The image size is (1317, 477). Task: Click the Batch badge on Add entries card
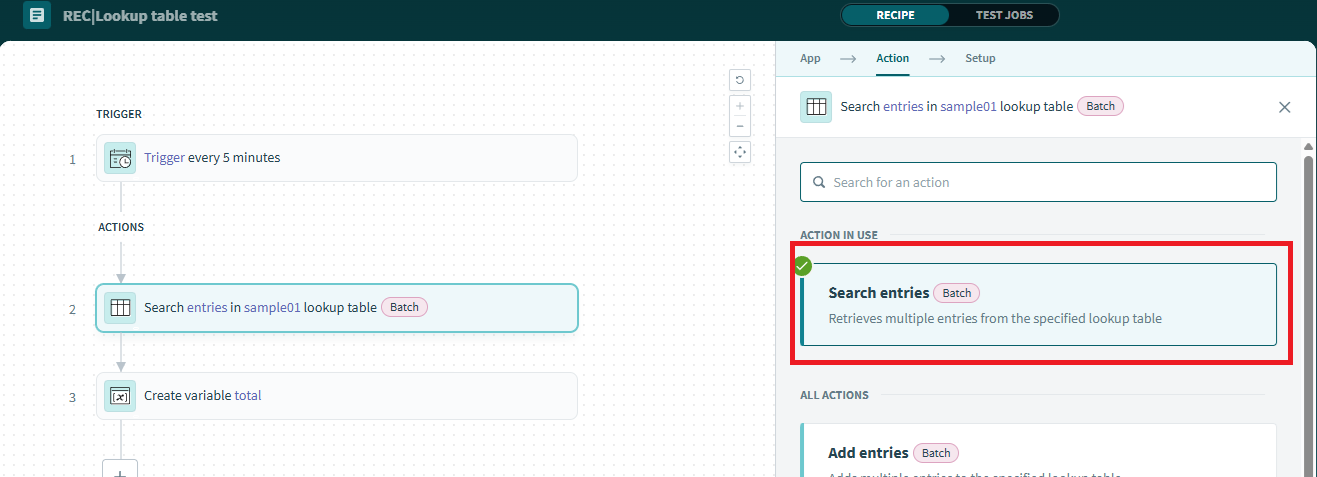936,453
